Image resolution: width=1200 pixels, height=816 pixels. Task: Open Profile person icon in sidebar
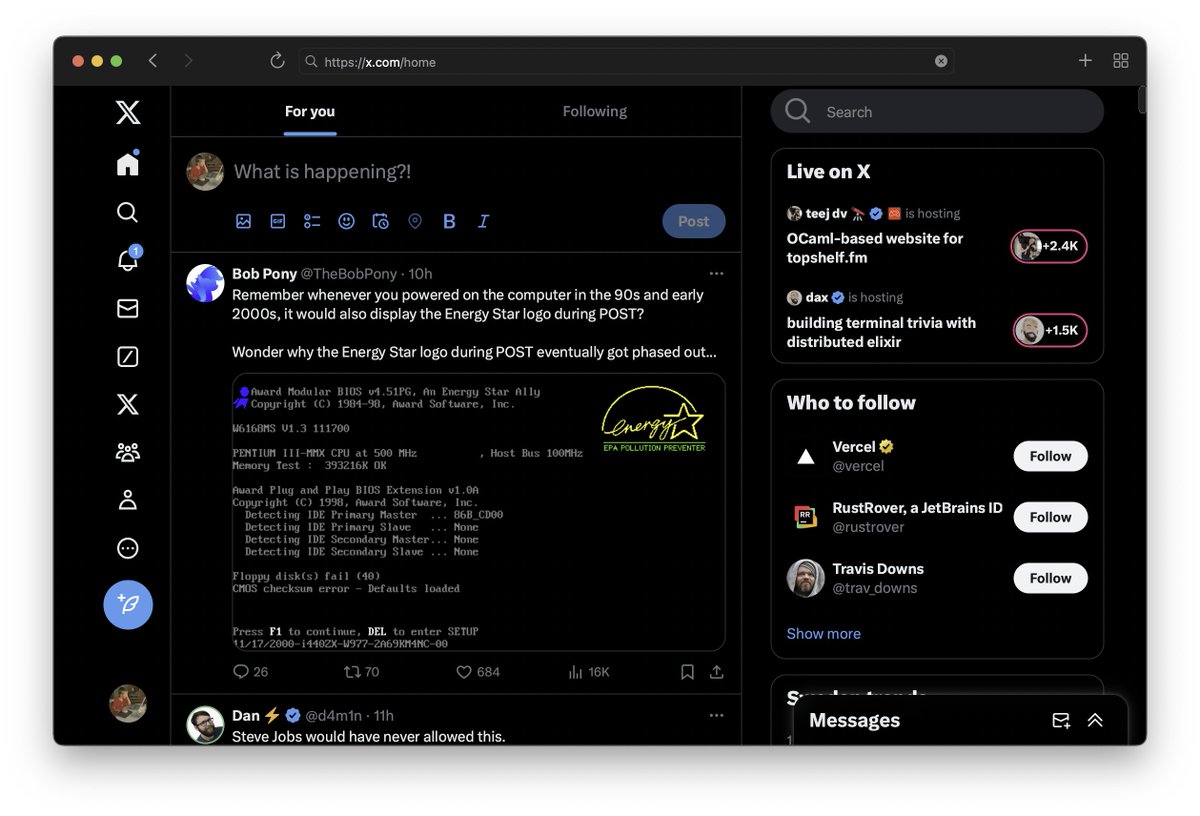pyautogui.click(x=128, y=500)
